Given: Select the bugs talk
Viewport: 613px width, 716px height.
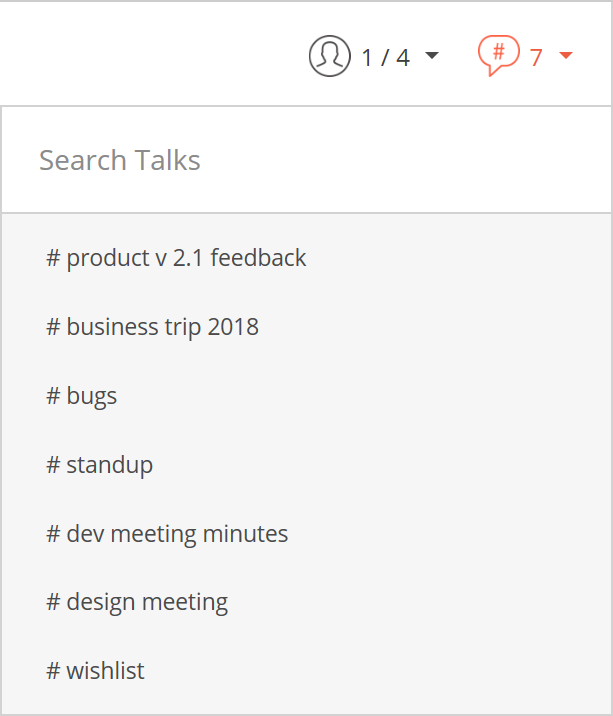Looking at the screenshot, I should coord(306,395).
